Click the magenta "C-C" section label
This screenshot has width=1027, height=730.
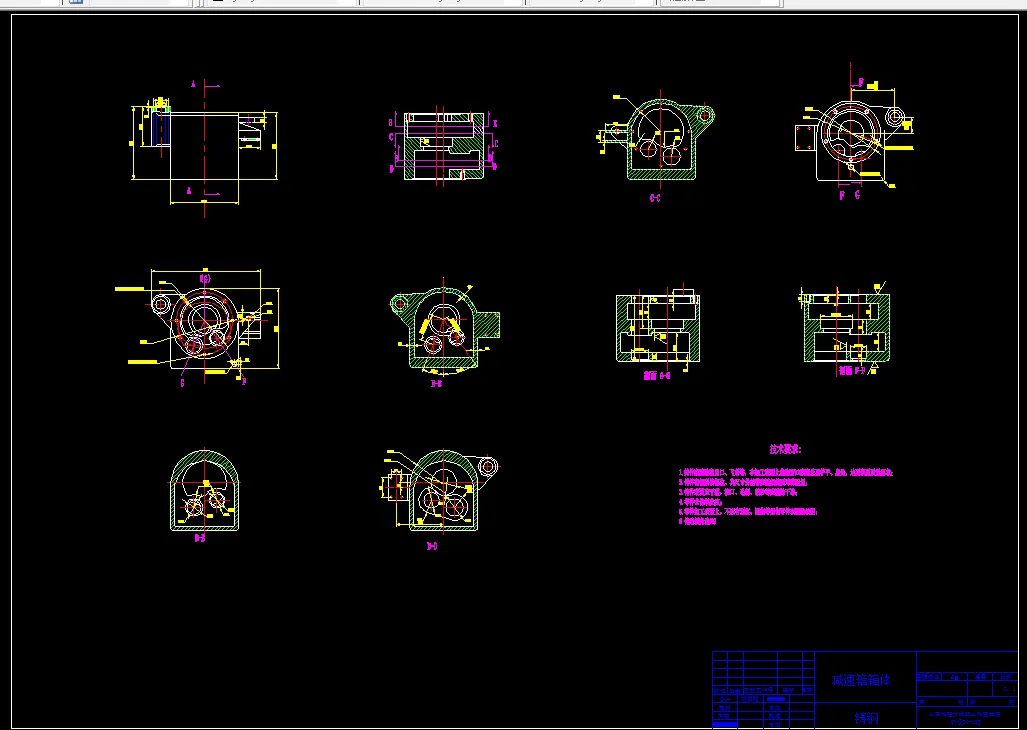click(x=654, y=198)
